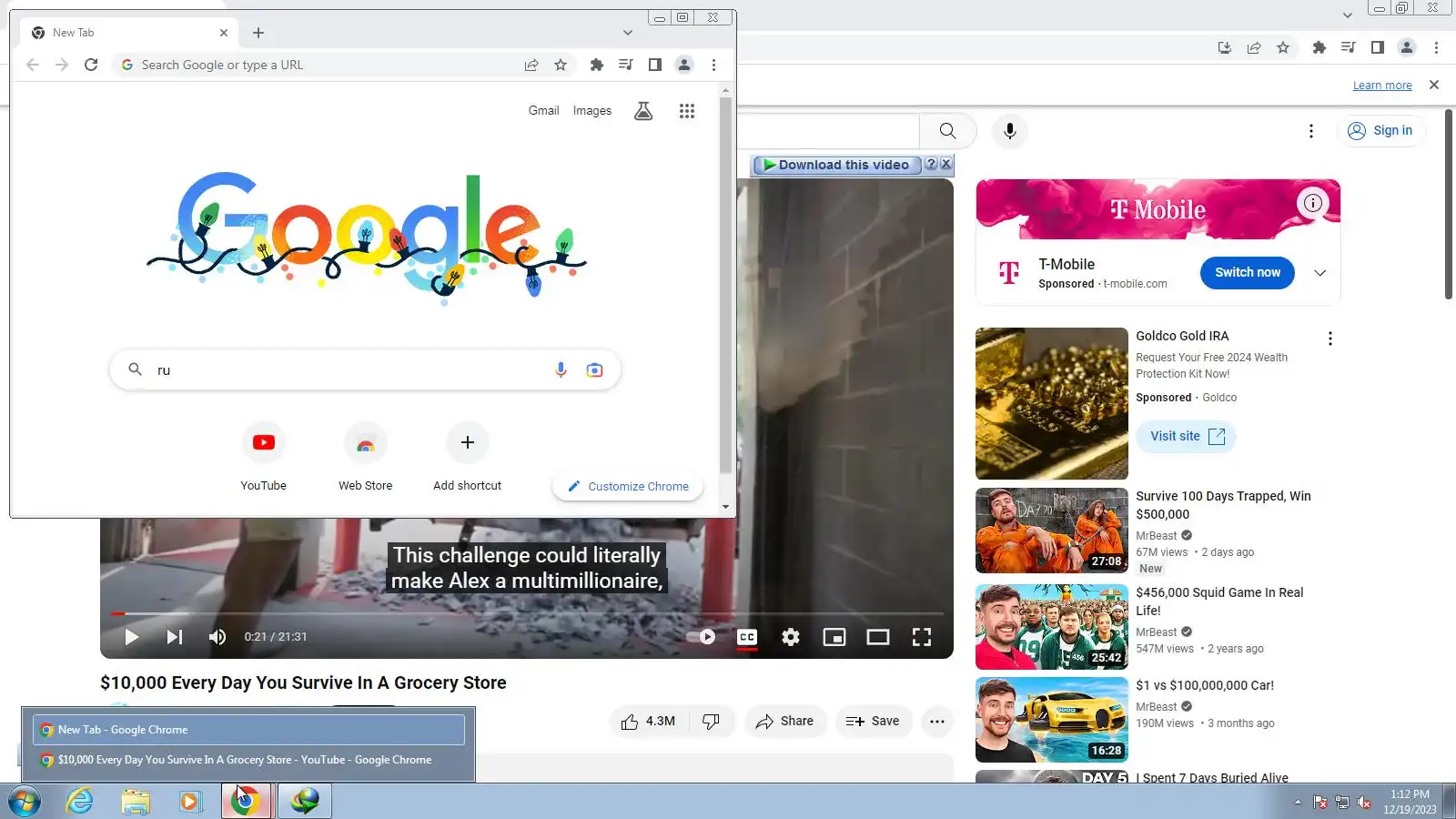Mute the video volume
The height and width of the screenshot is (819, 1456).
coord(217,637)
